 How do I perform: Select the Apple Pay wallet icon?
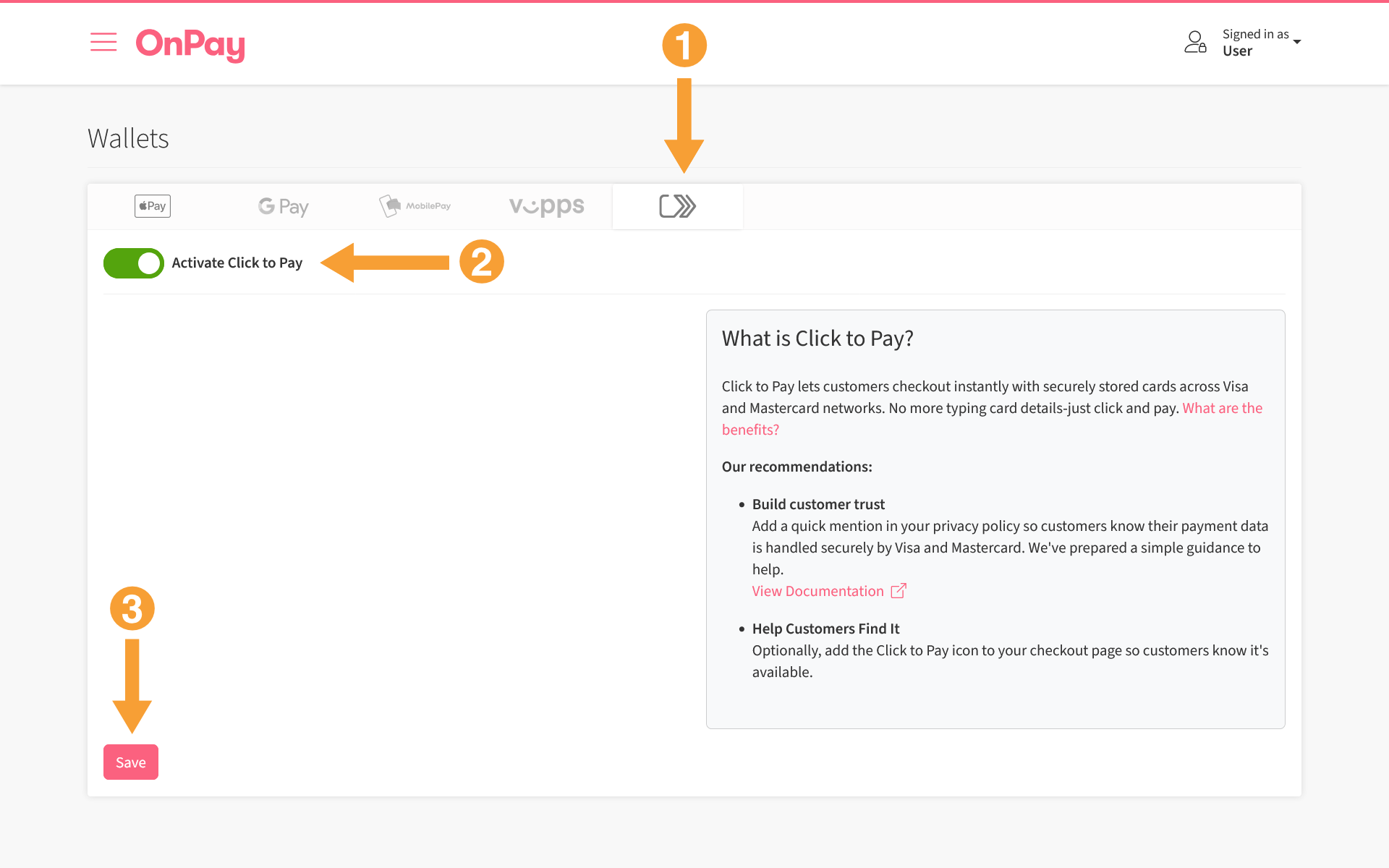pyautogui.click(x=152, y=205)
